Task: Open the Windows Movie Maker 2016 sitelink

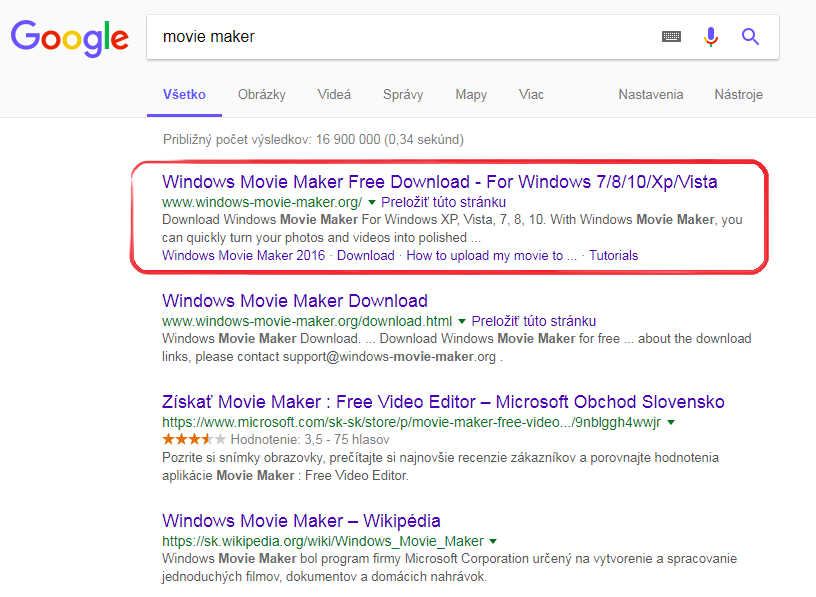Action: coord(244,255)
